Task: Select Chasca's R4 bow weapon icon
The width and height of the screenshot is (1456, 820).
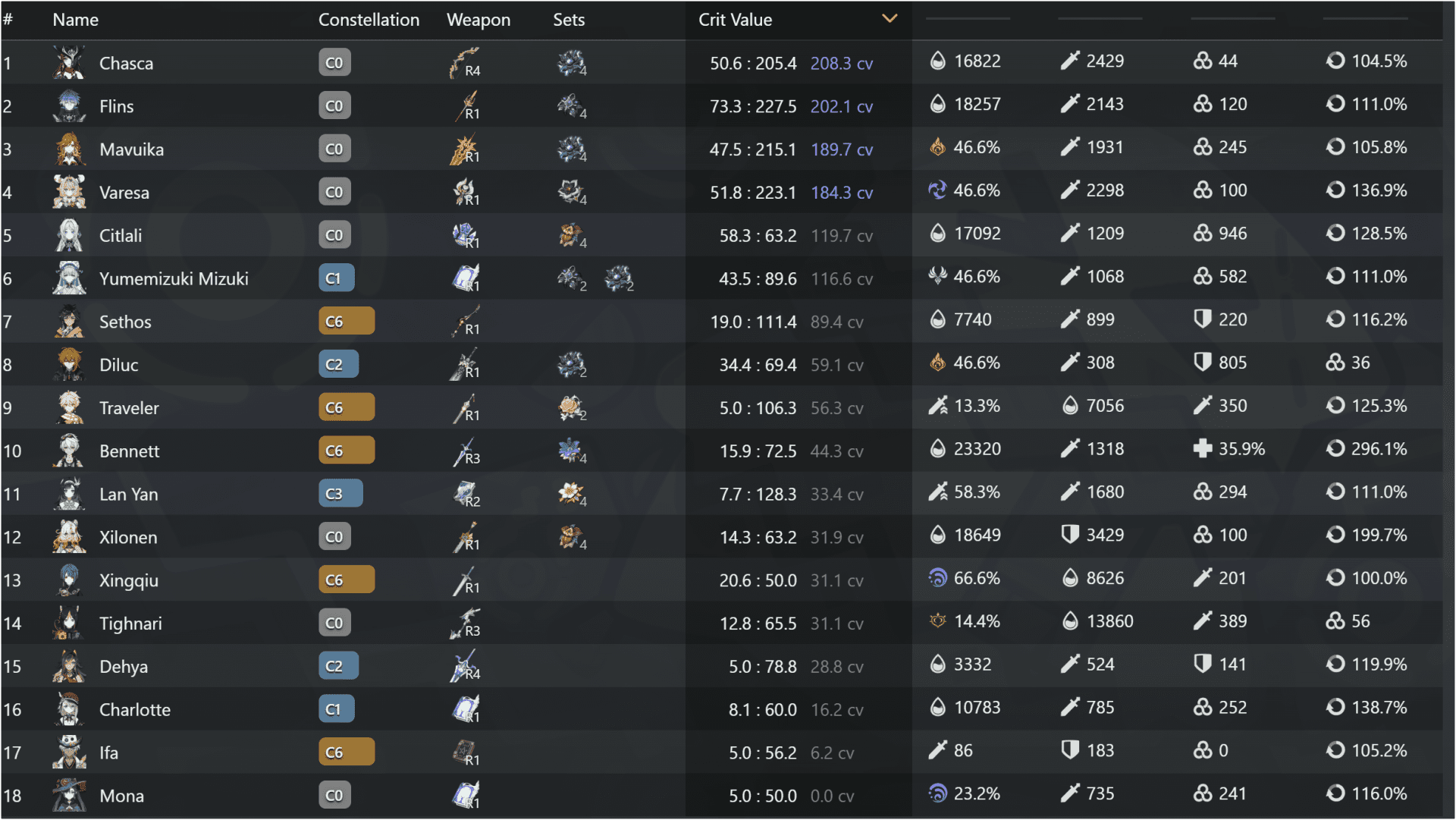Action: tap(463, 63)
